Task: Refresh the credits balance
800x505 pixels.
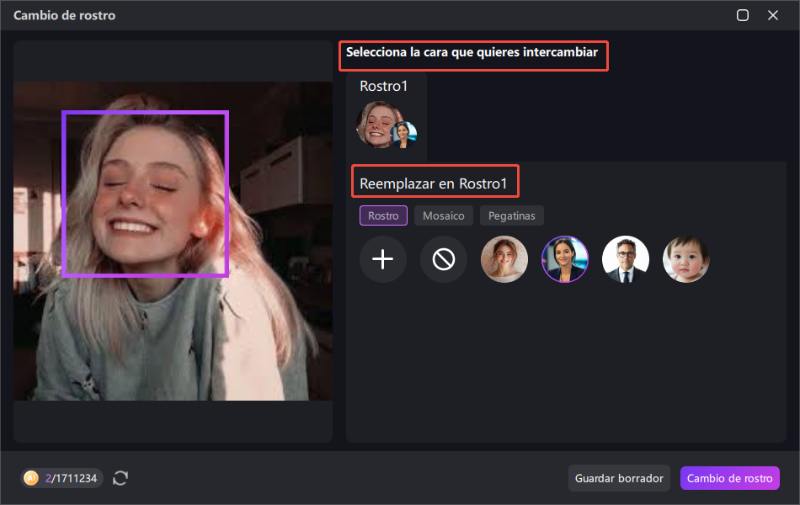Action: click(x=121, y=478)
